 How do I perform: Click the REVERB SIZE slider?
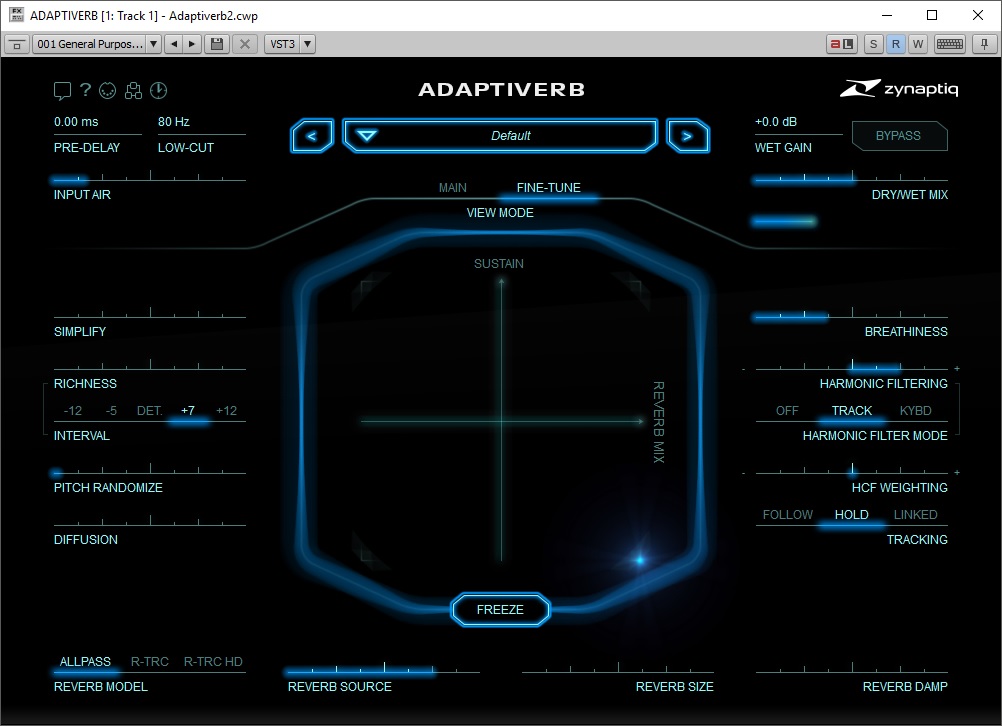point(618,669)
